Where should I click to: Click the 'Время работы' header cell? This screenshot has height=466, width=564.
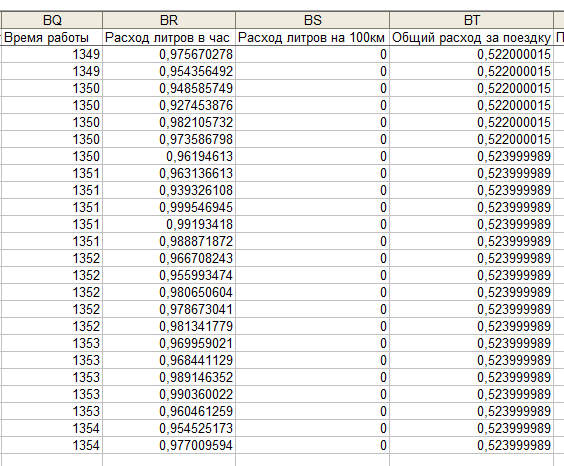(52, 37)
